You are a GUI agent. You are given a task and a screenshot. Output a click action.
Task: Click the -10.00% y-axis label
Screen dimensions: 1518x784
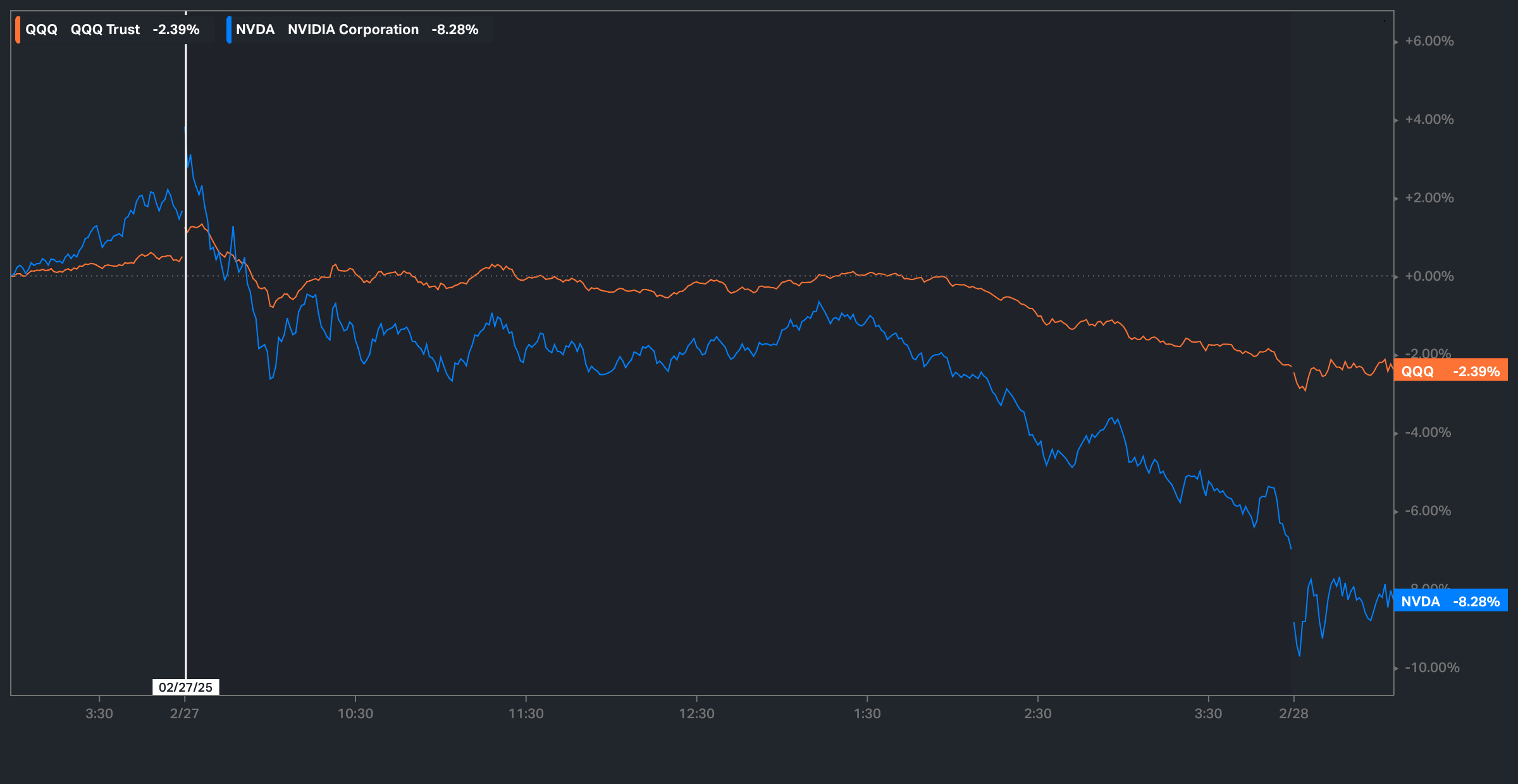click(1432, 668)
